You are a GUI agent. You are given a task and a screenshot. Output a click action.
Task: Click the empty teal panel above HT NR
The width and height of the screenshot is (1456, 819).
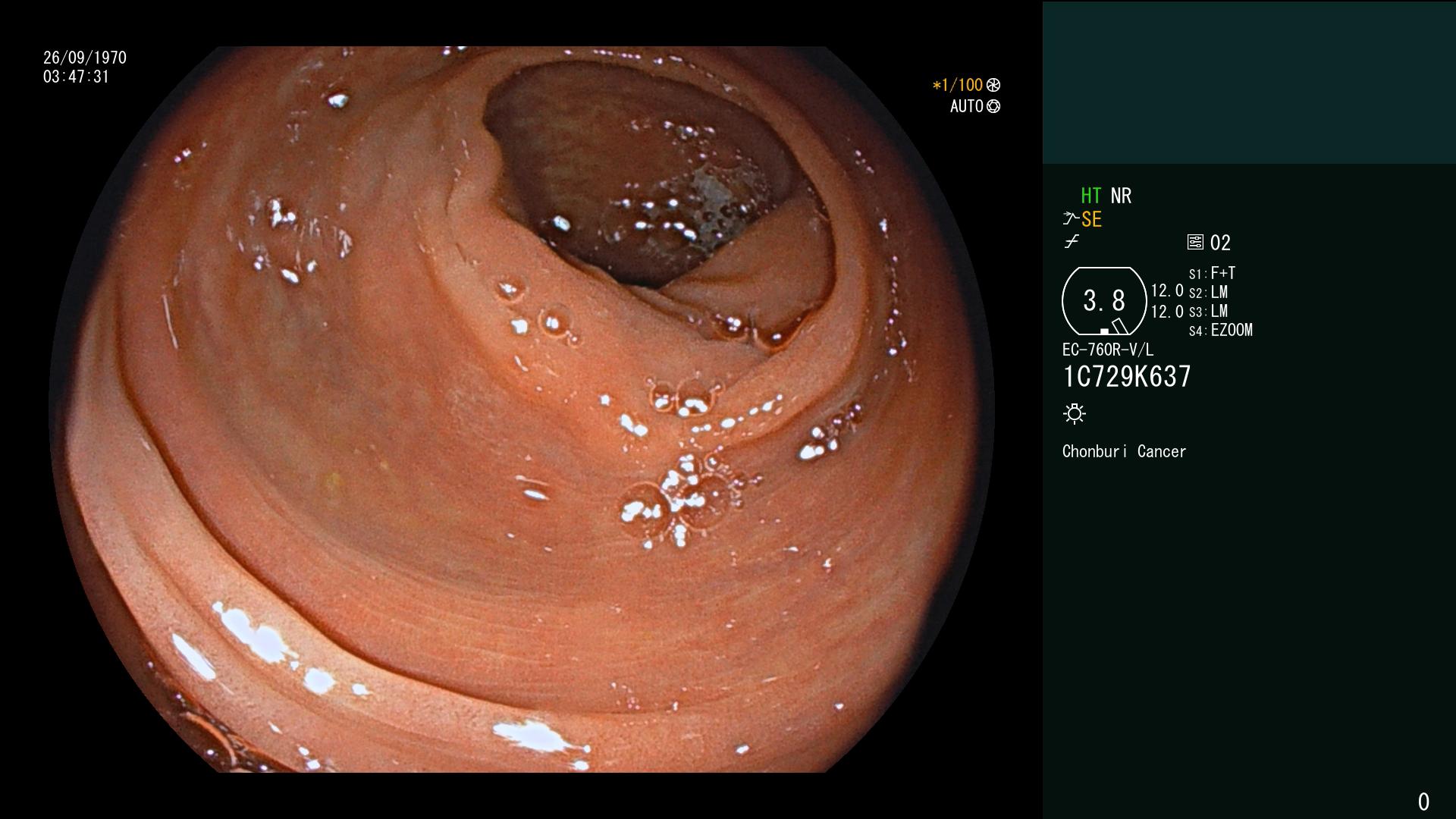pos(1249,82)
